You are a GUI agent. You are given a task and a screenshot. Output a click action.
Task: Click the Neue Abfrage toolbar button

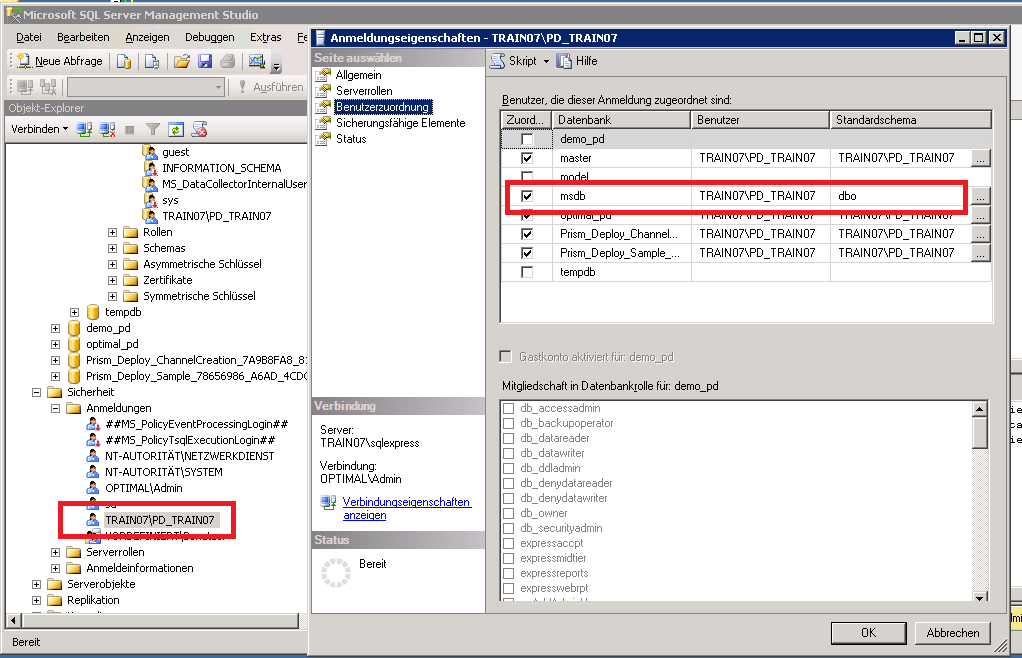coord(60,61)
